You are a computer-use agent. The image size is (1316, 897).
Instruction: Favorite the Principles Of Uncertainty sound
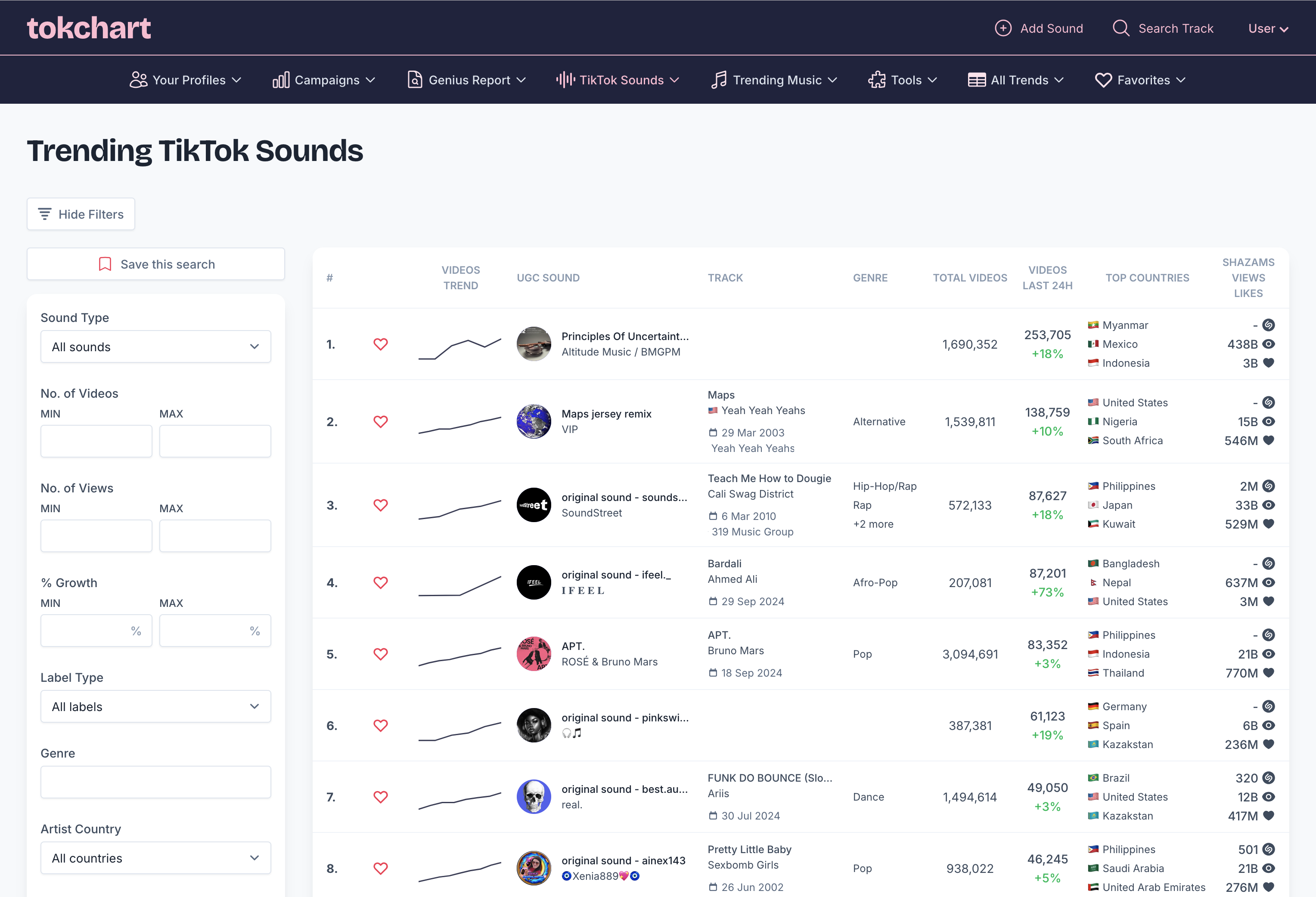click(381, 344)
